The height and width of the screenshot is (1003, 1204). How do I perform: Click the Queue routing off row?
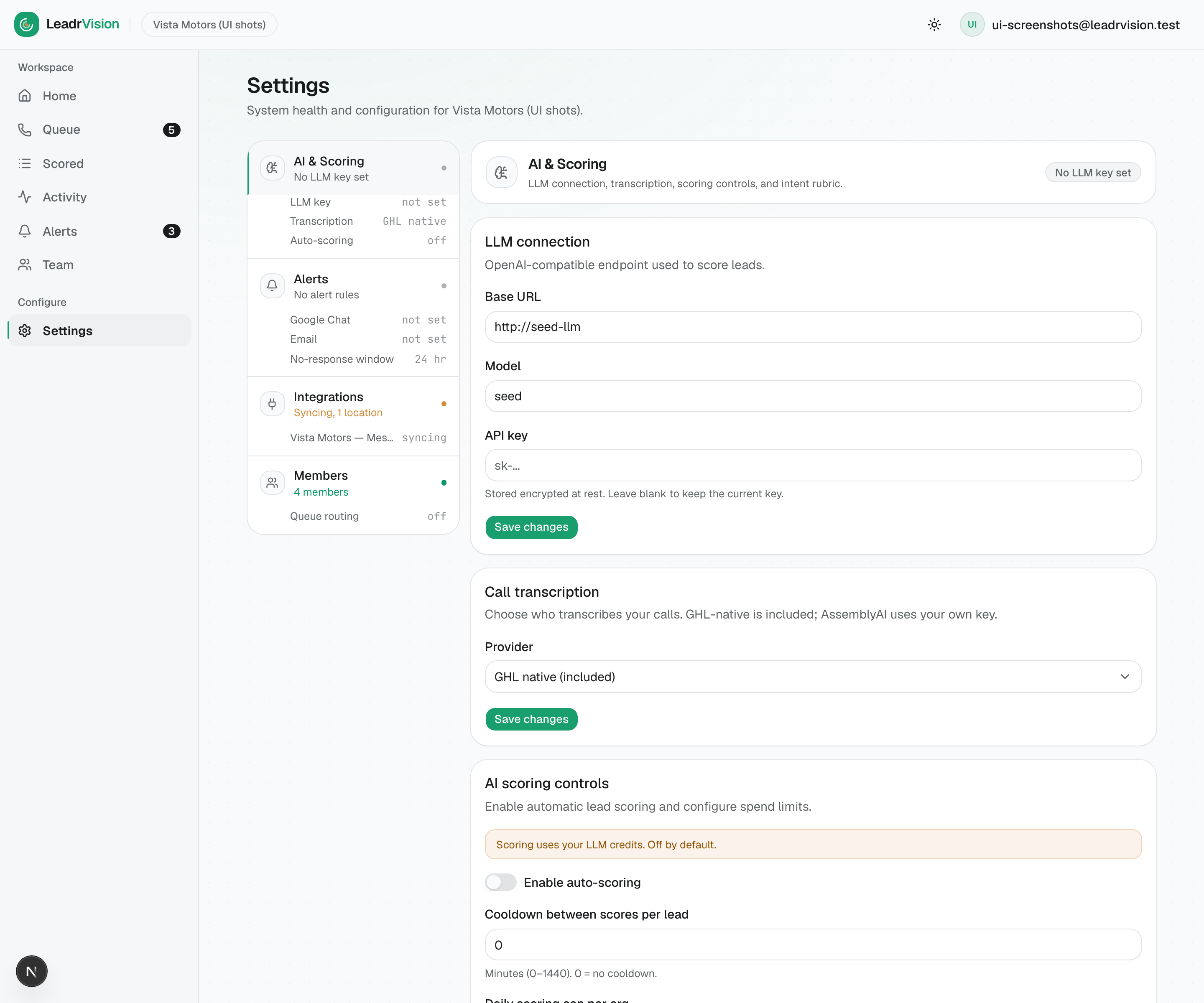click(x=368, y=517)
